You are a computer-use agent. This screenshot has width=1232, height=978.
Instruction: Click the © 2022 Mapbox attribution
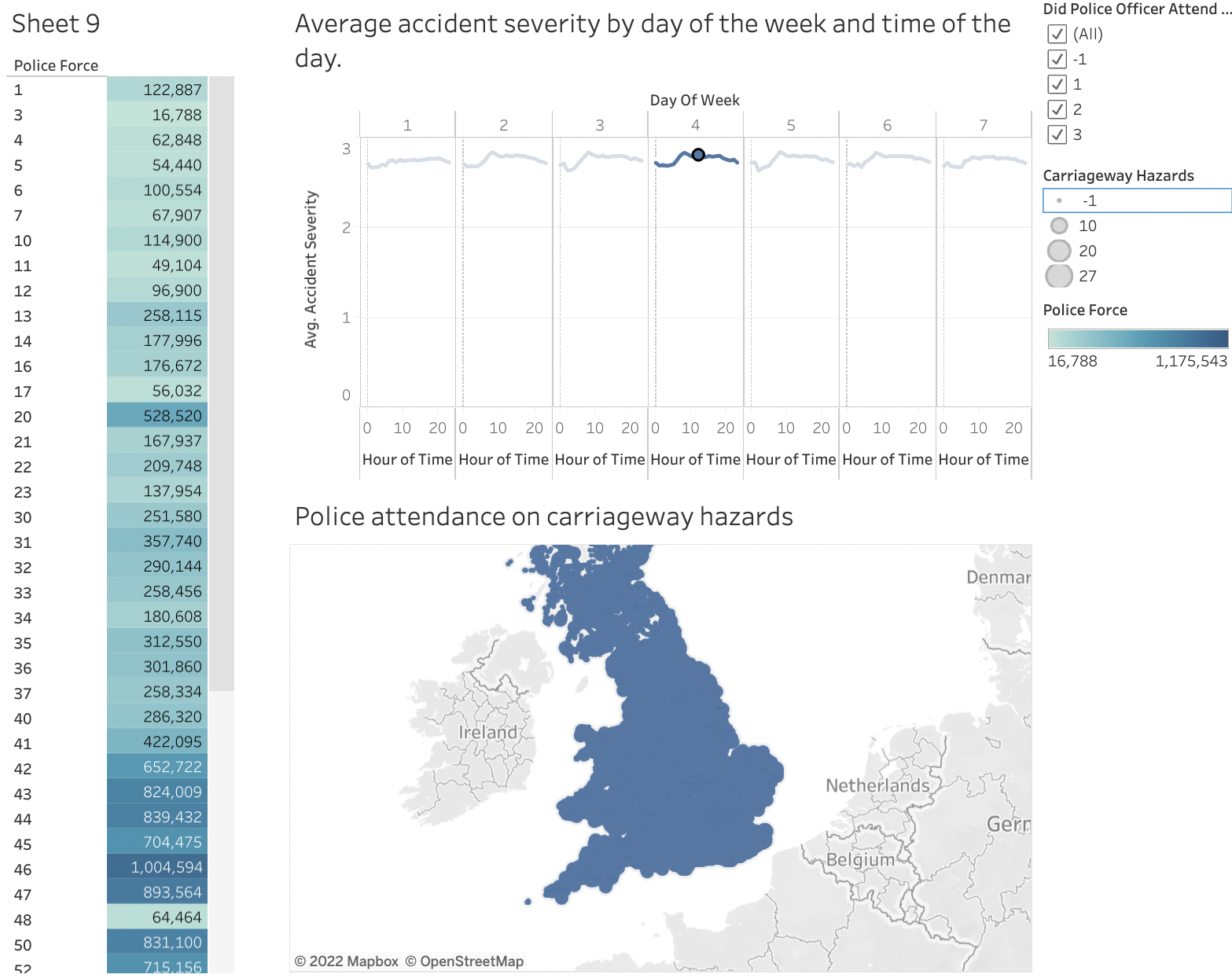click(347, 961)
